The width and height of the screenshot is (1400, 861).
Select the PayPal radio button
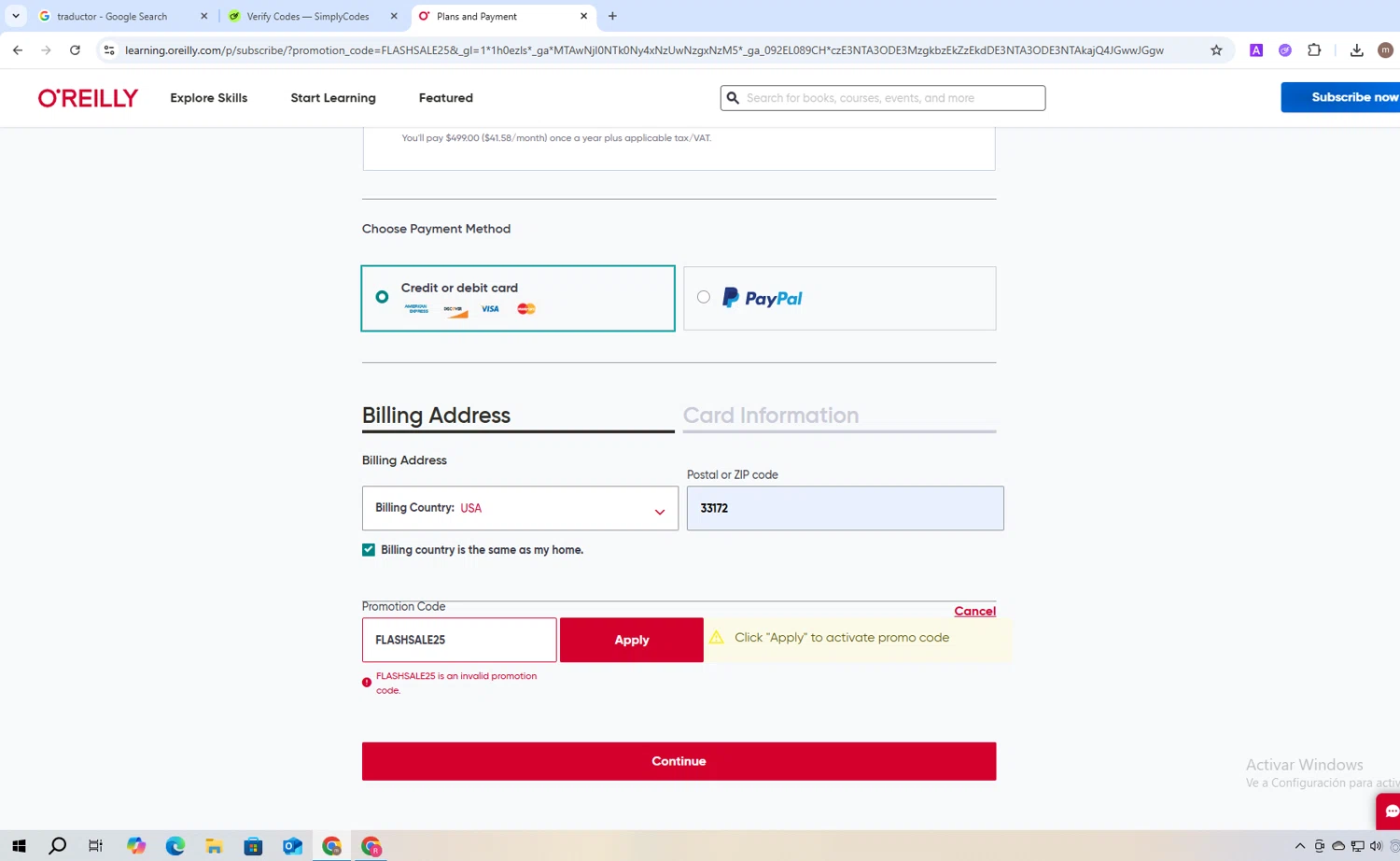(x=704, y=297)
